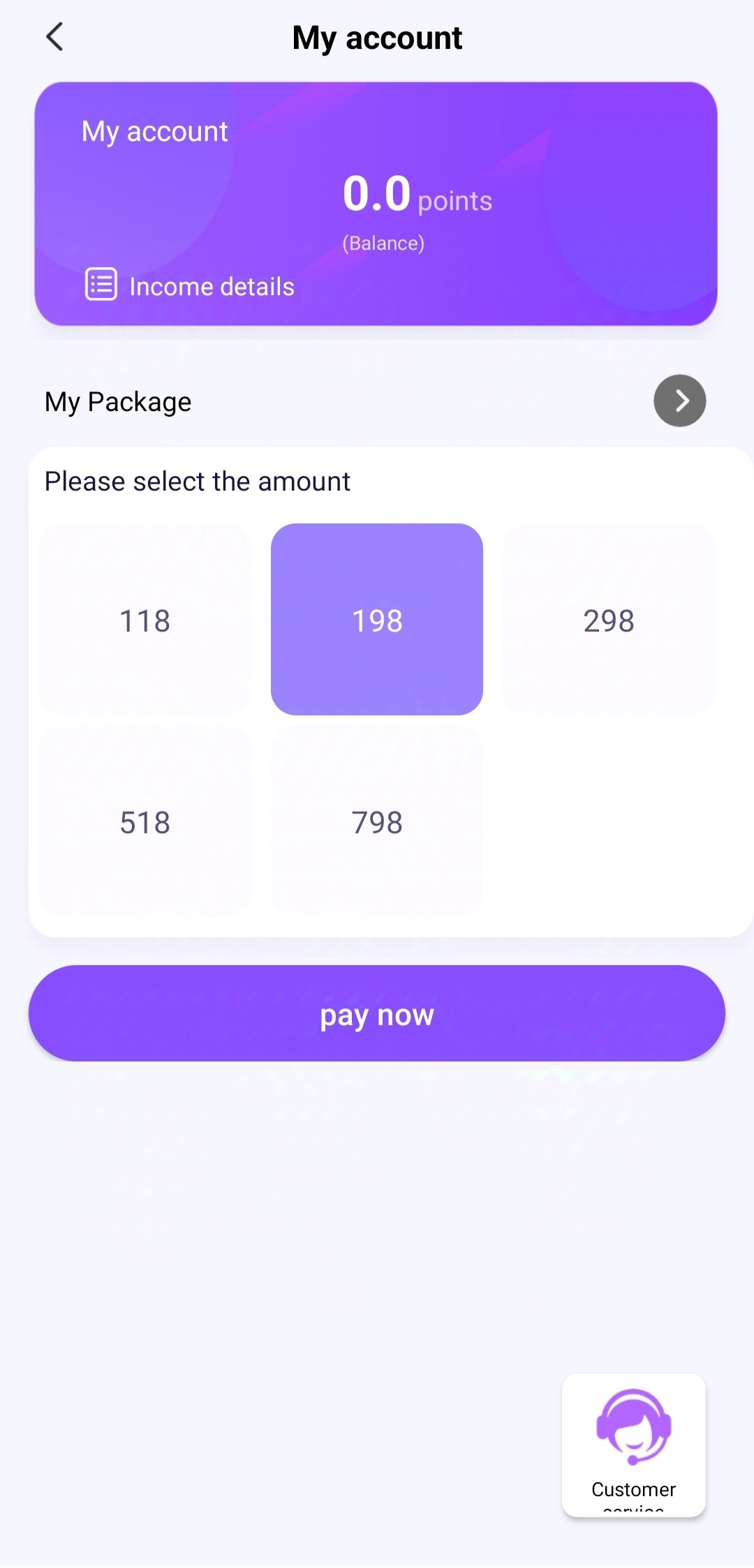
Task: Click the Please select the amount heading
Action: pos(197,481)
